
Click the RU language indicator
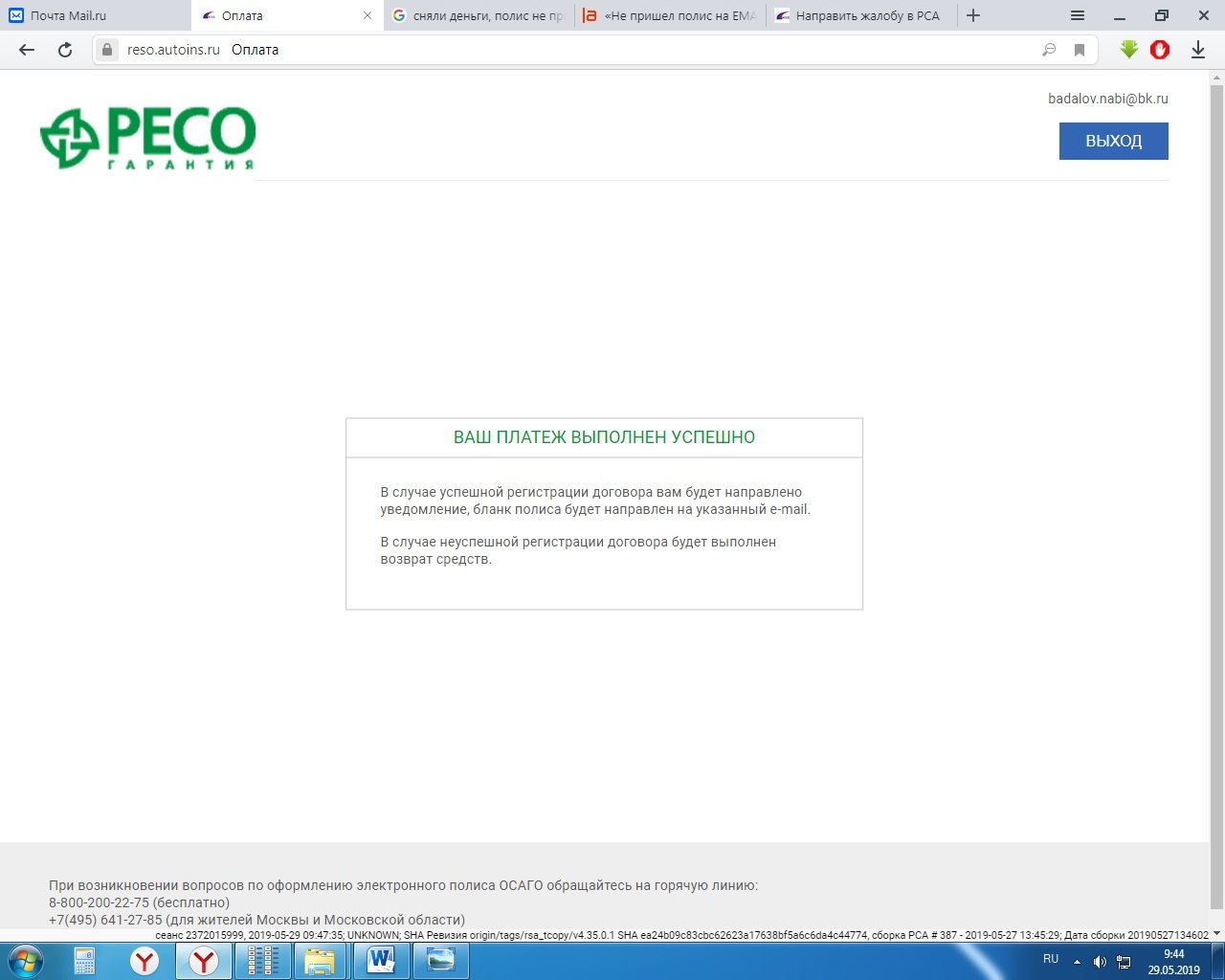point(1051,959)
